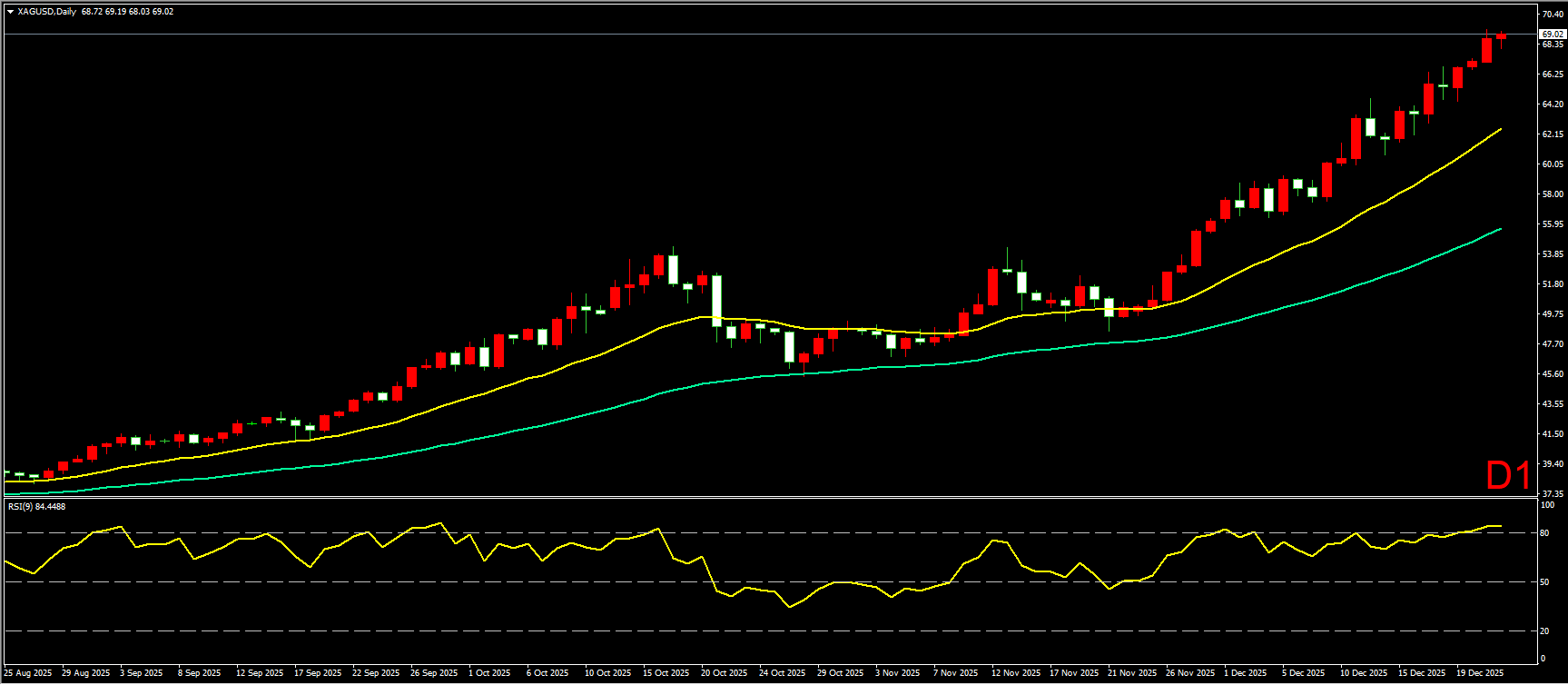Image resolution: width=1568 pixels, height=685 pixels.
Task: Click the 1 Dec 2025 date label
Action: coord(1245,673)
